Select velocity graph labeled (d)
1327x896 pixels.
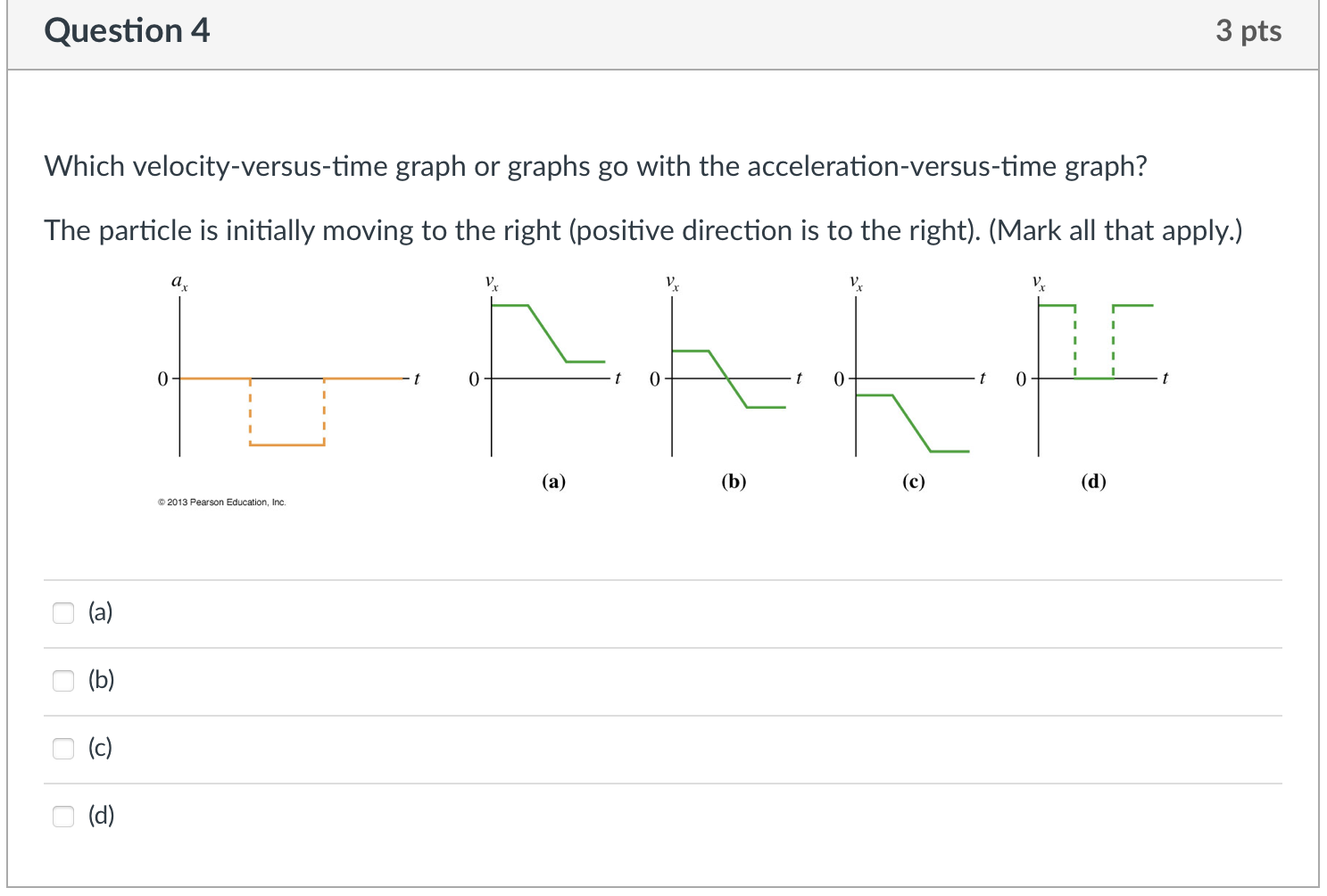pos(1093,357)
